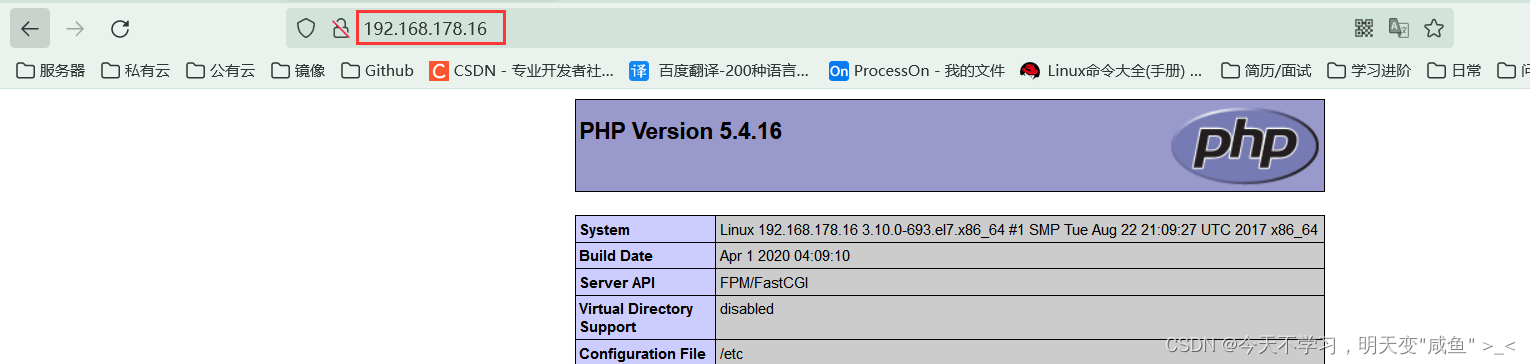Click the forward navigation arrow
Viewport: 1530px width, 364px height.
pyautogui.click(x=75, y=29)
